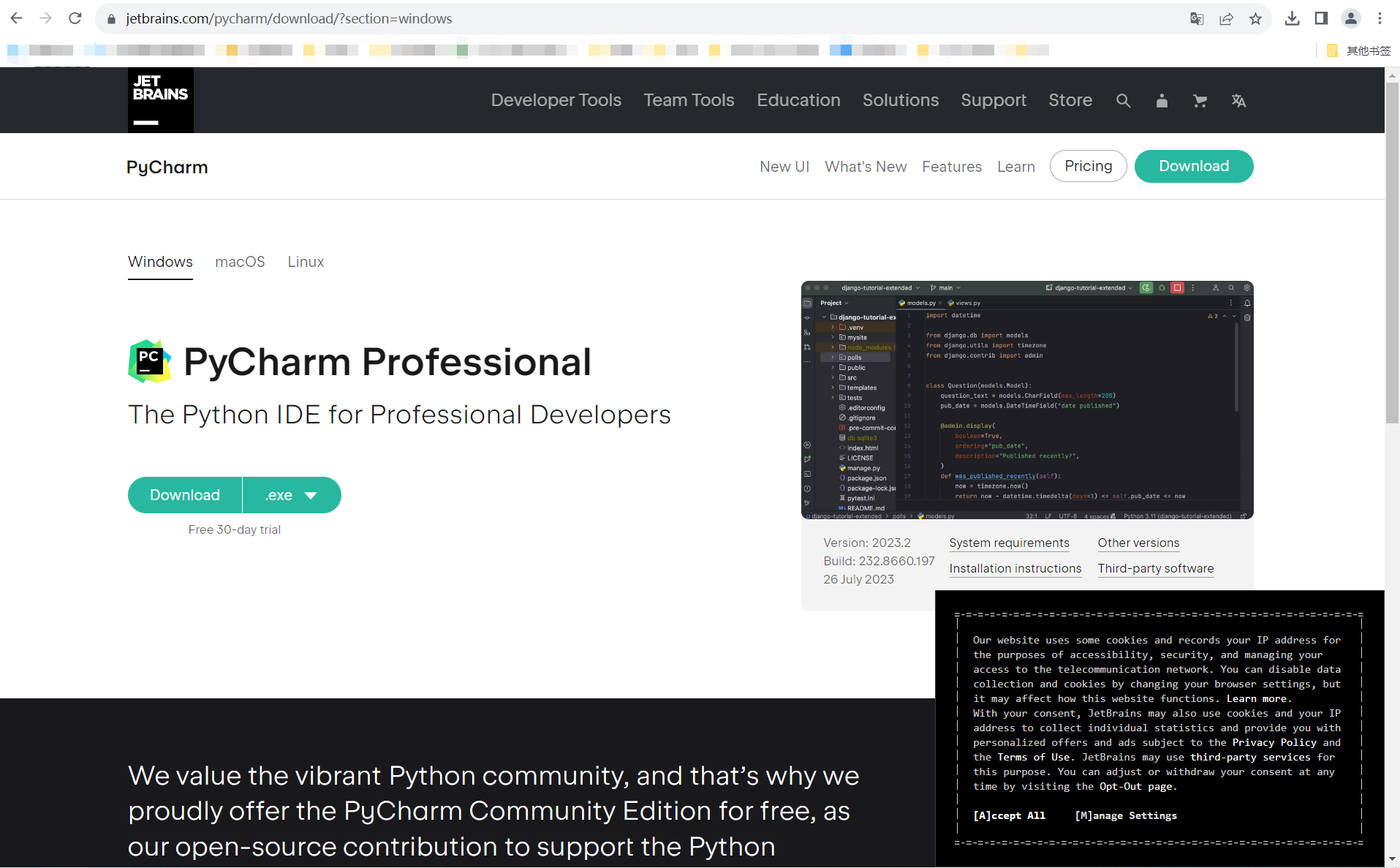
Task: Open site search magnifier icon
Action: pyautogui.click(x=1123, y=101)
